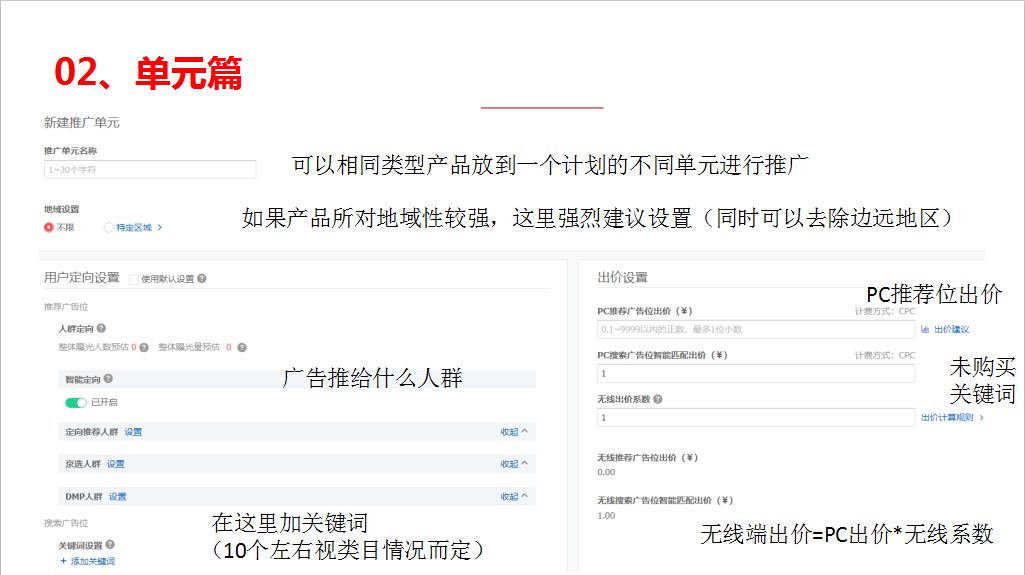Click the 搜索广告位 label
The width and height of the screenshot is (1025, 575).
pyautogui.click(x=66, y=523)
